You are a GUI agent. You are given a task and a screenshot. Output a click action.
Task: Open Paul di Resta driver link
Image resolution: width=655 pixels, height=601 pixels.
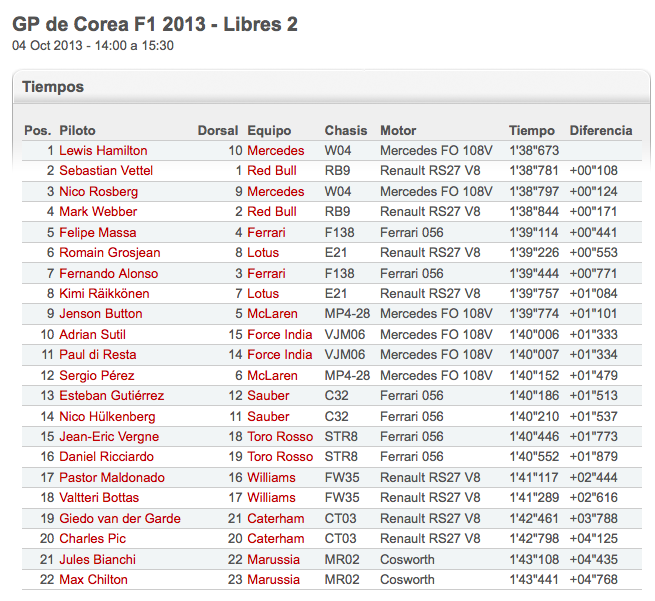click(x=98, y=354)
